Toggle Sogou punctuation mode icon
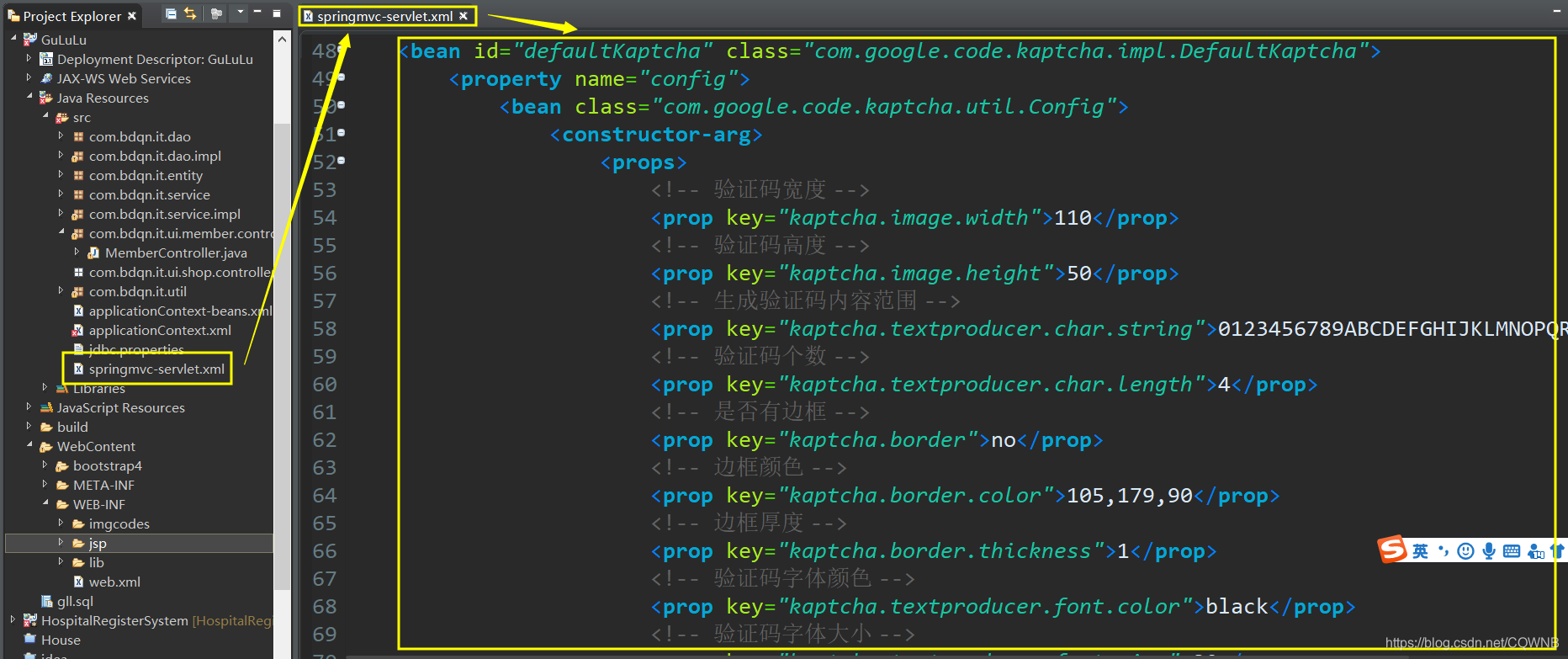 coord(1444,551)
